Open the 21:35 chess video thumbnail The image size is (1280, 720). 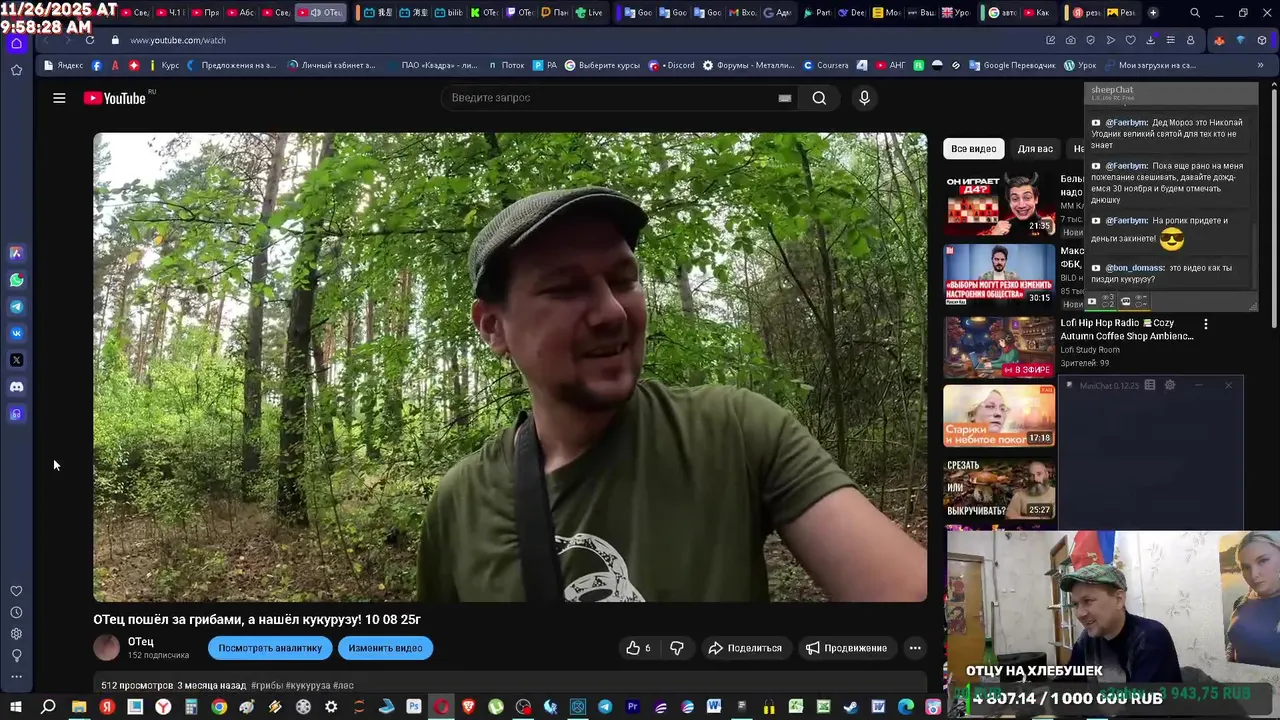[x=999, y=205]
